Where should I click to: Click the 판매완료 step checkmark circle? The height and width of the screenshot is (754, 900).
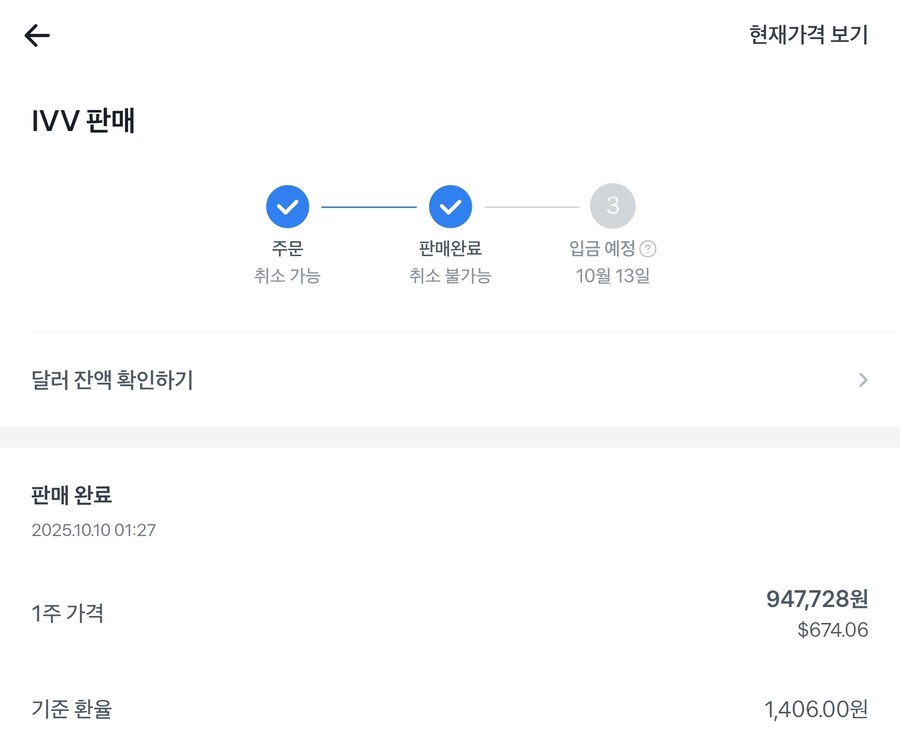(x=450, y=207)
